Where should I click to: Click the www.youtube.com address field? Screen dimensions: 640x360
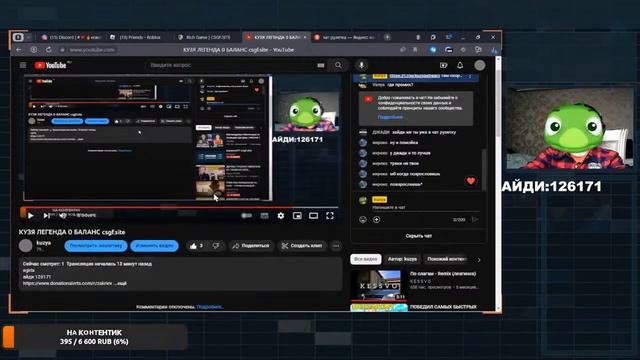point(92,50)
